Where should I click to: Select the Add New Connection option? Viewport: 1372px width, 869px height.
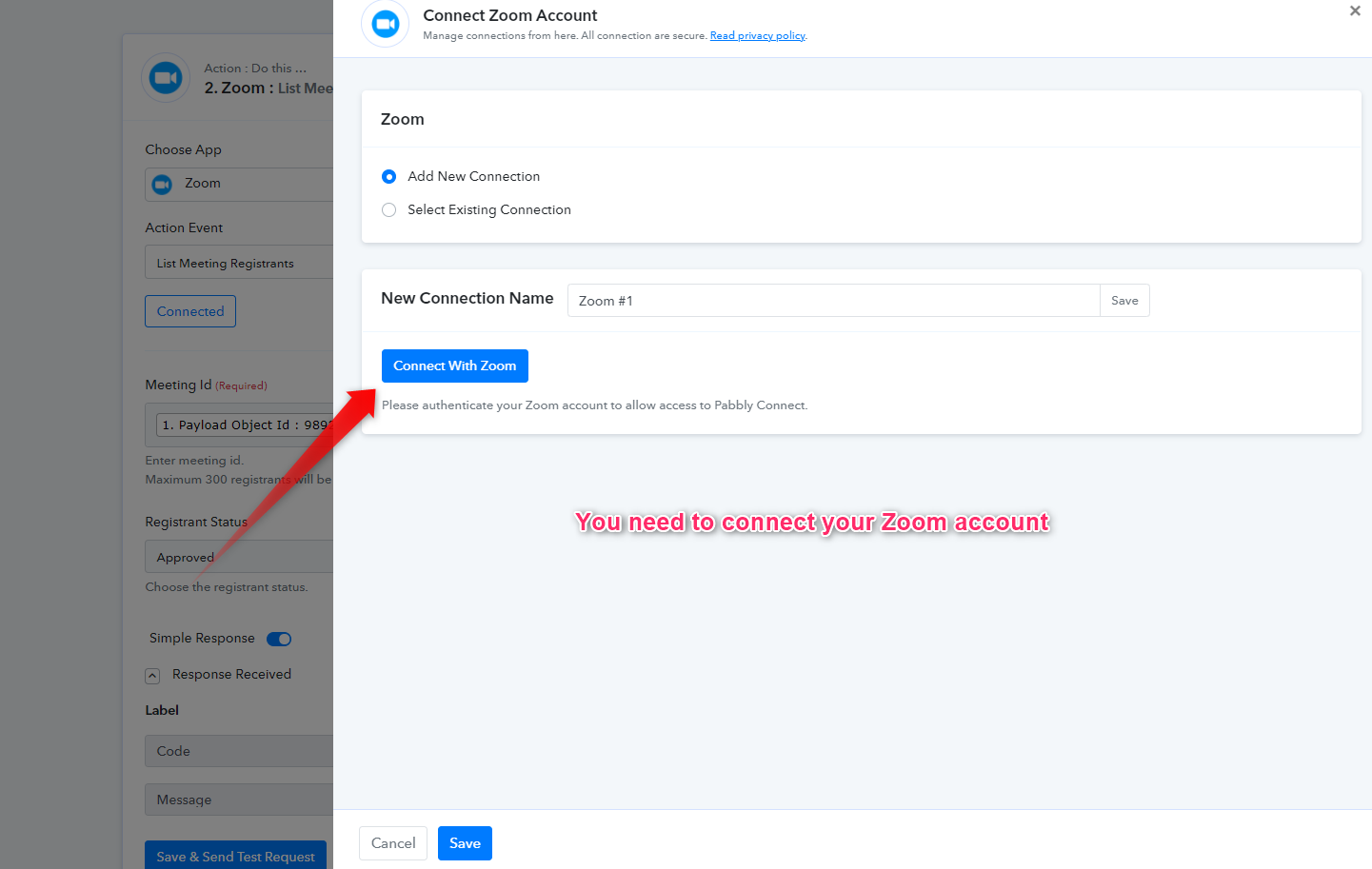point(388,177)
